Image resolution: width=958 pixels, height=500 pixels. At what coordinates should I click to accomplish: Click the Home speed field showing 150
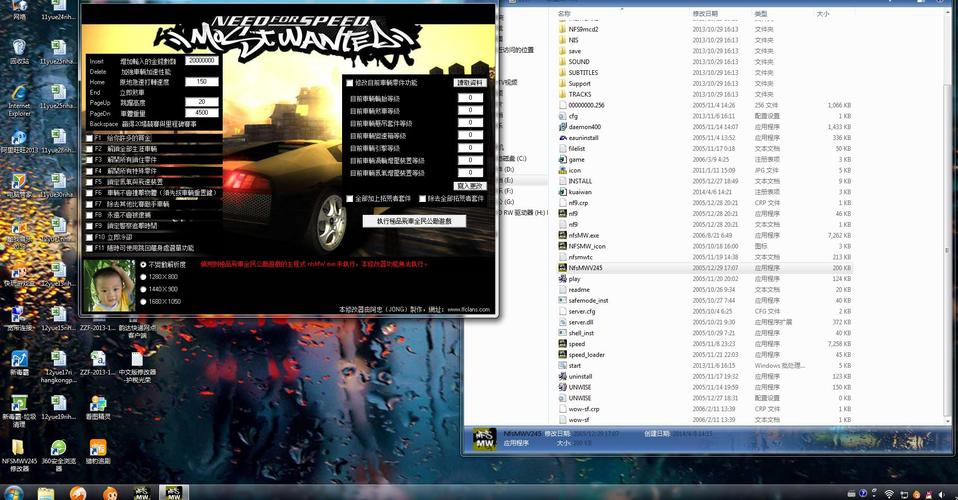click(202, 81)
